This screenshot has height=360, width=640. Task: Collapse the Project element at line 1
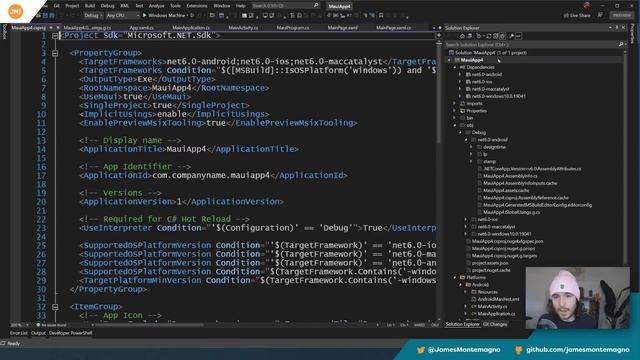click(55, 36)
